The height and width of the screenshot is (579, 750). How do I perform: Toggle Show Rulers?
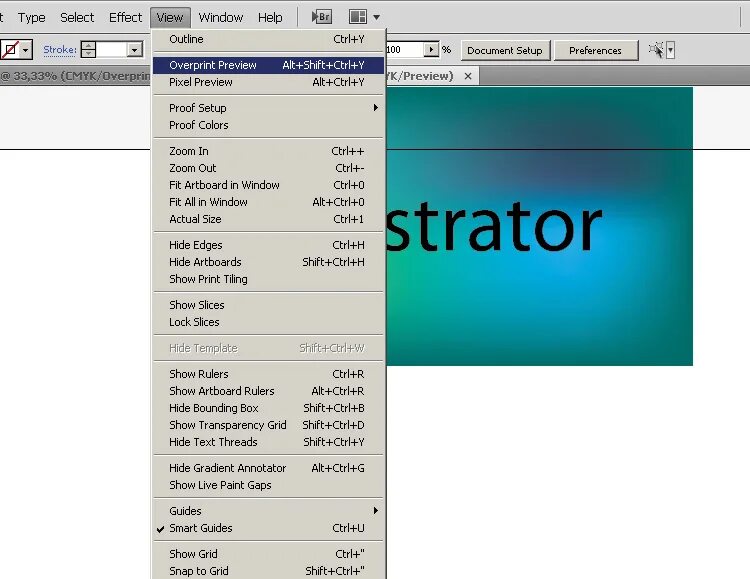[x=268, y=374]
